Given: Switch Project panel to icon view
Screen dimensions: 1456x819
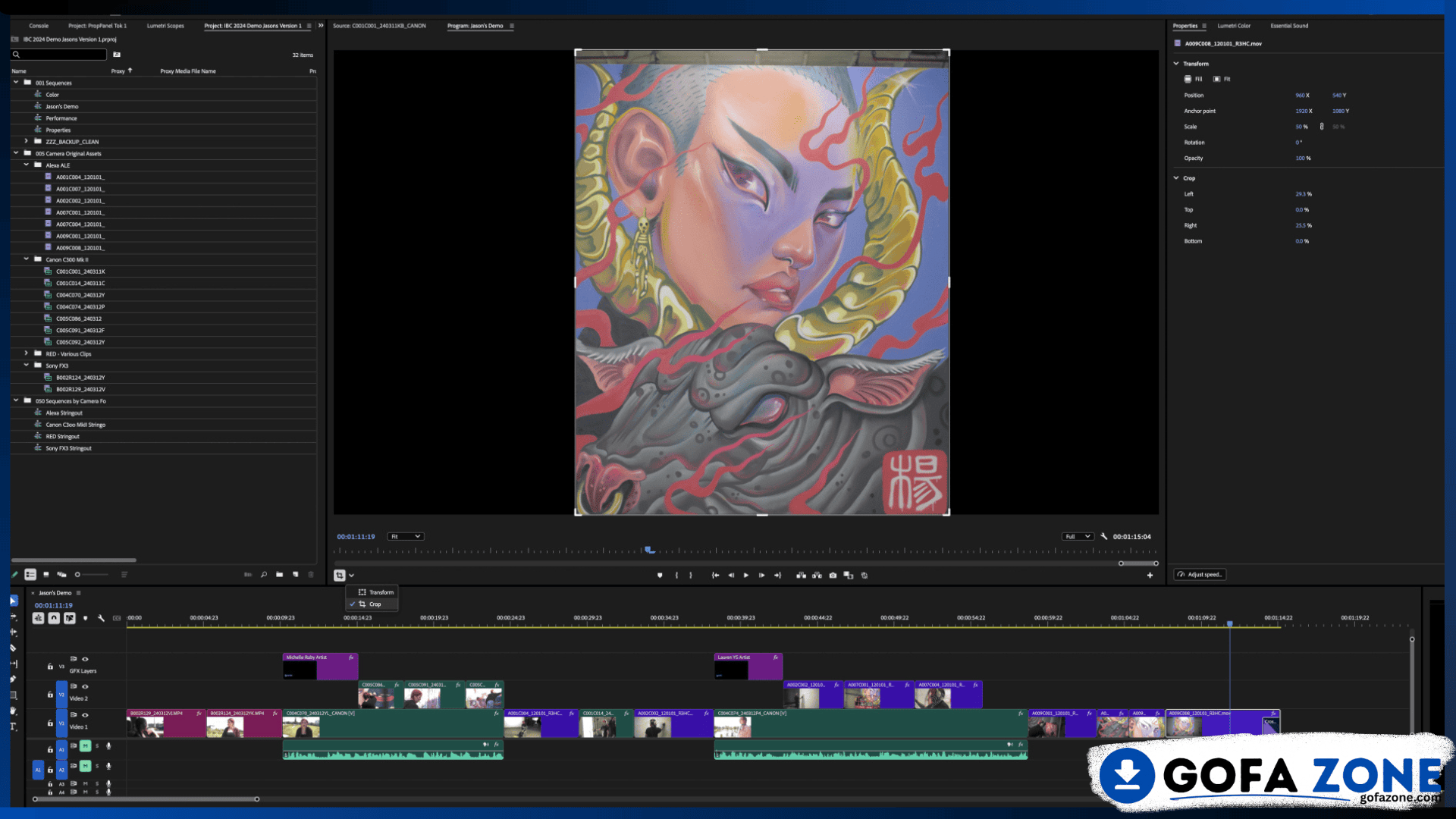Looking at the screenshot, I should click(46, 575).
